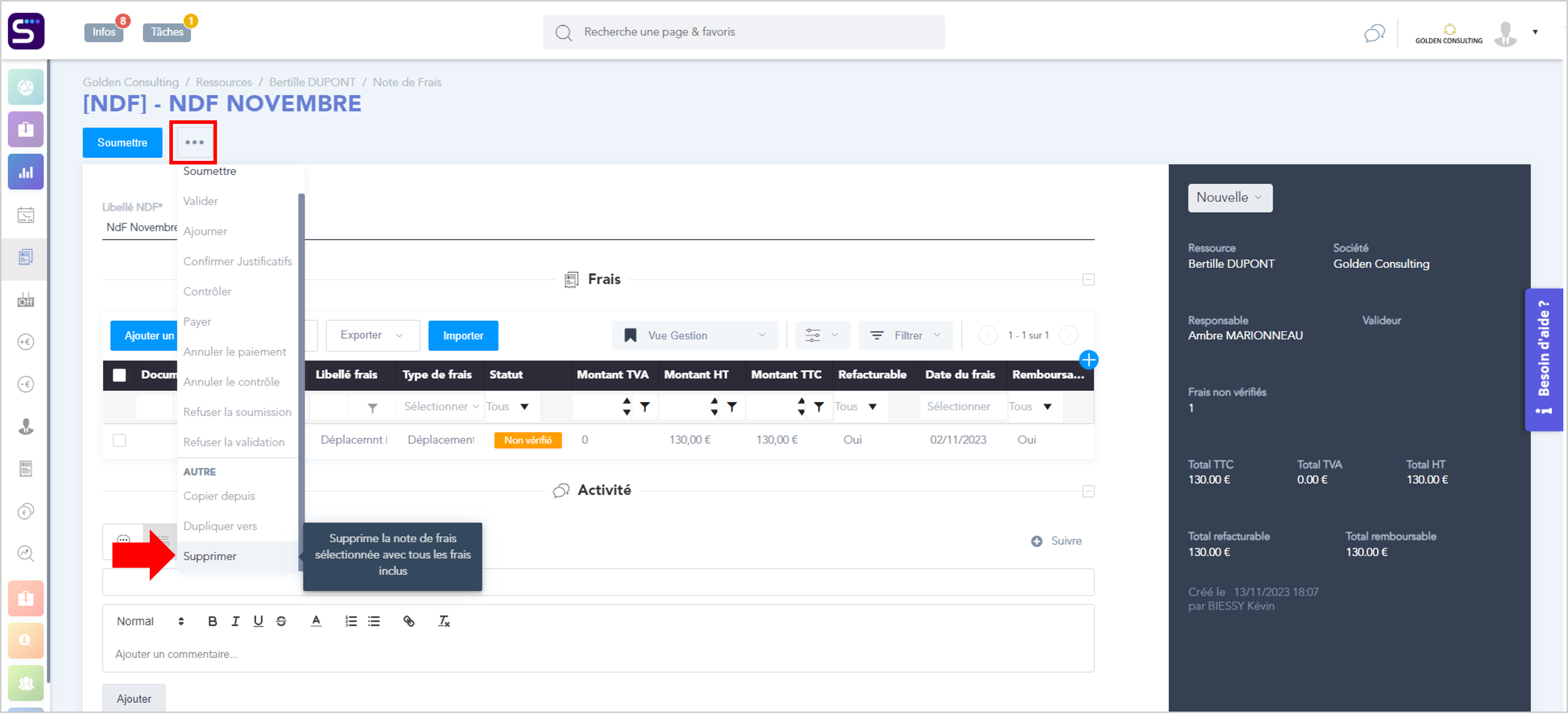Click the purple S application logo
Viewport: 1568px width, 713px height.
pyautogui.click(x=26, y=31)
